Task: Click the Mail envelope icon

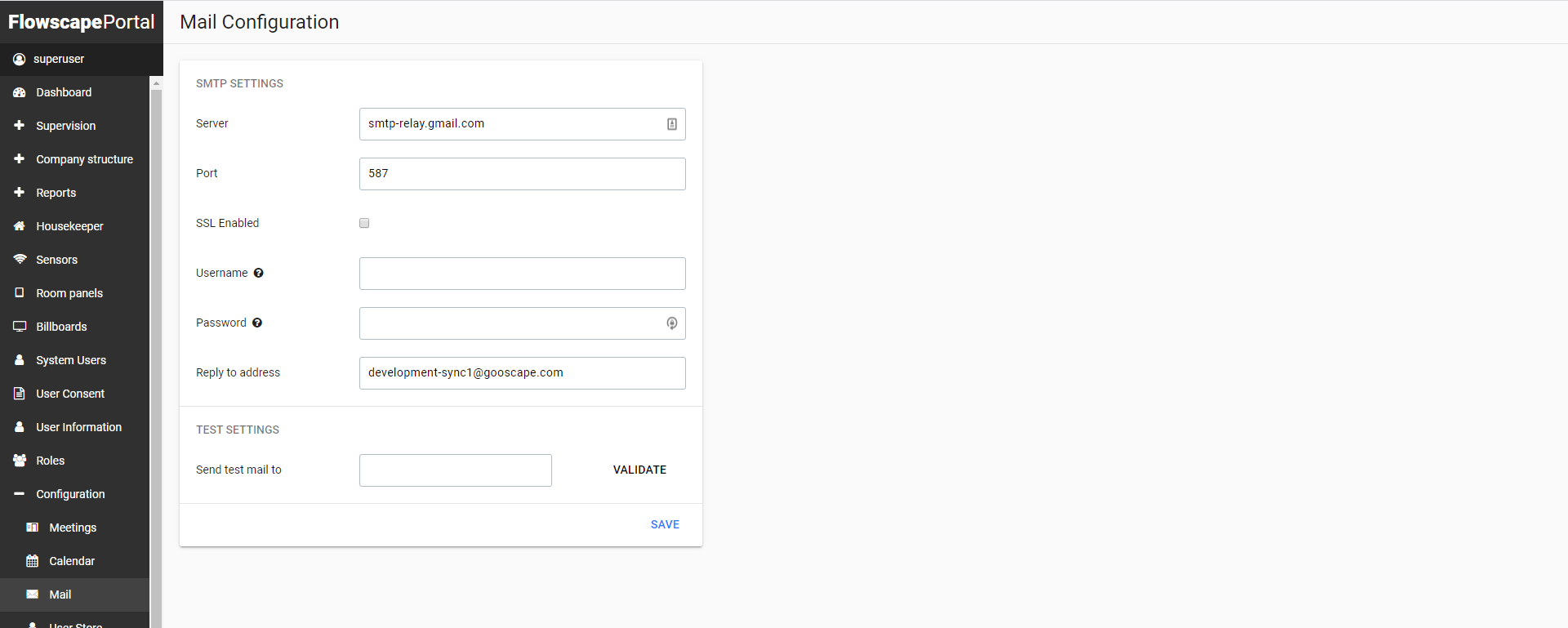Action: [x=33, y=595]
